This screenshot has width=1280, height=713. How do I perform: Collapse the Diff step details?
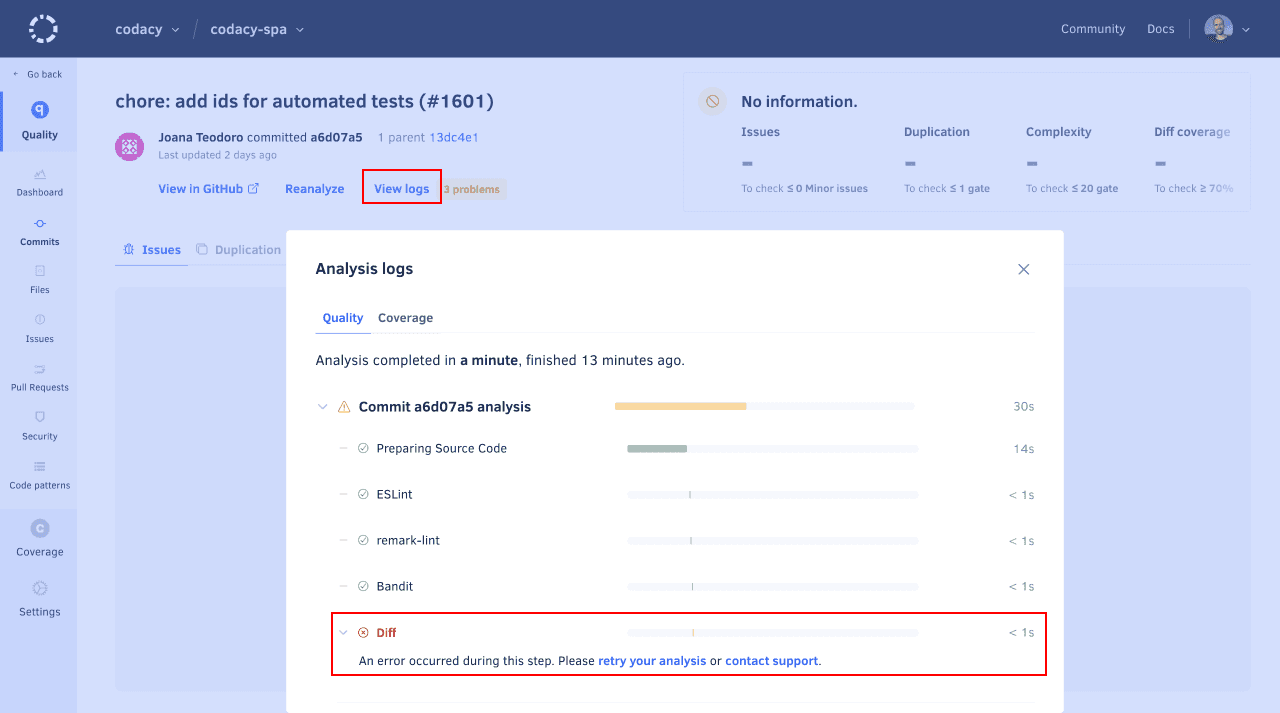(x=343, y=632)
